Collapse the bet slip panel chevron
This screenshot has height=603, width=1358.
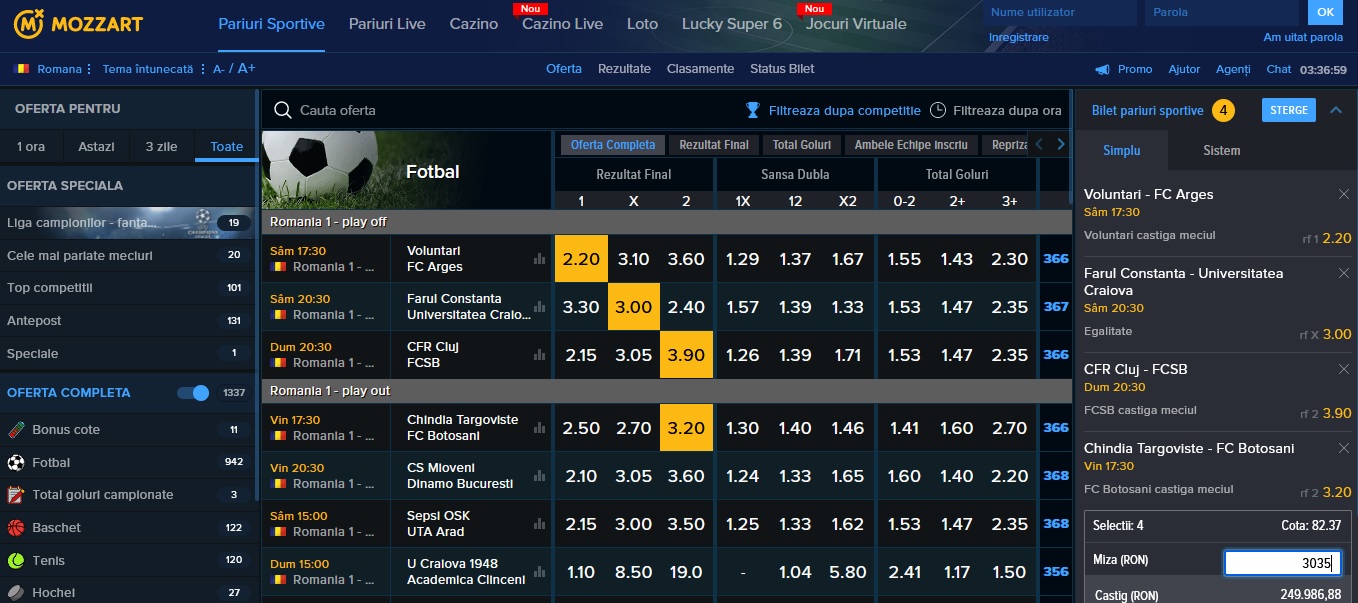(1336, 110)
